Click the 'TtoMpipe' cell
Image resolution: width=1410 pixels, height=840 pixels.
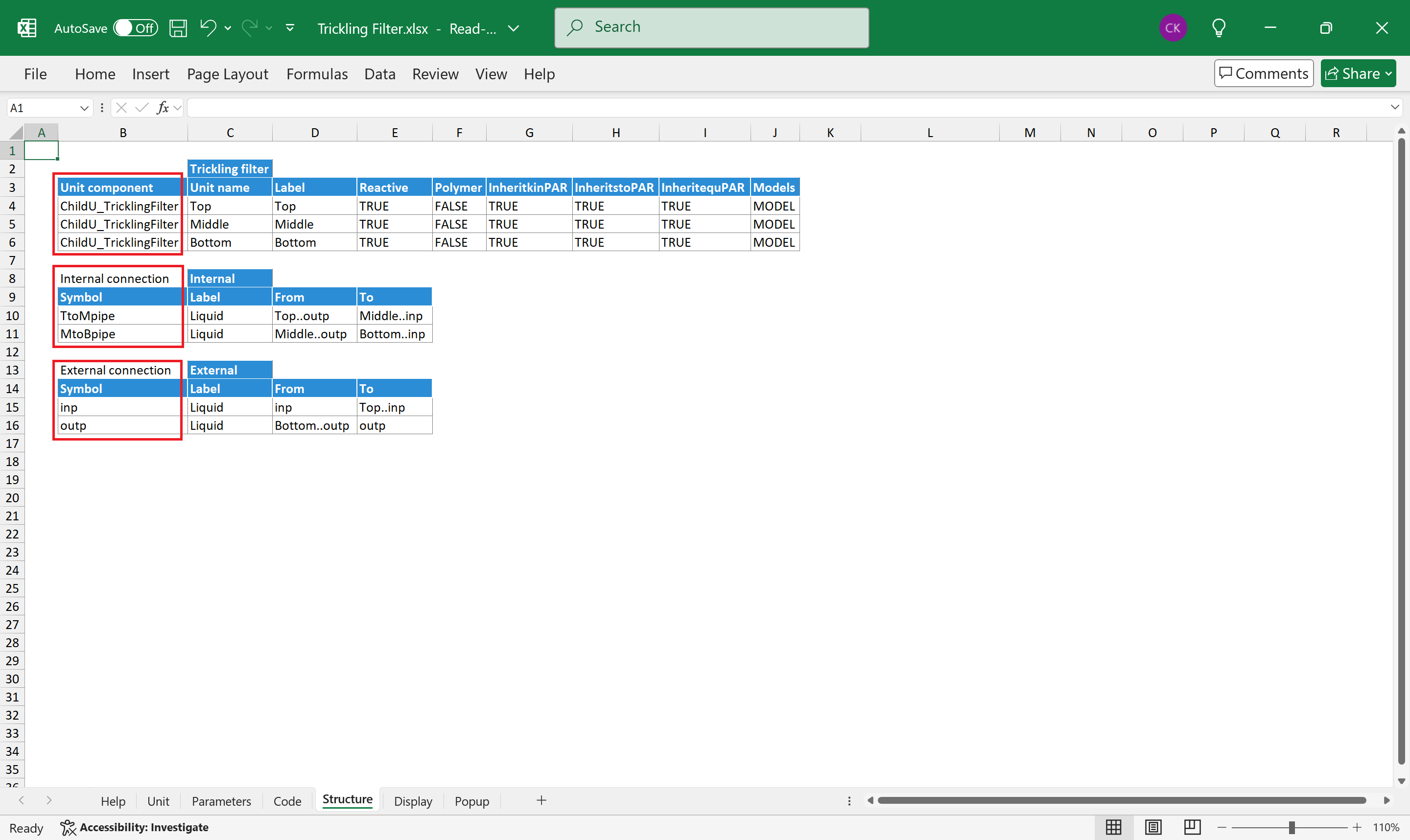point(123,315)
